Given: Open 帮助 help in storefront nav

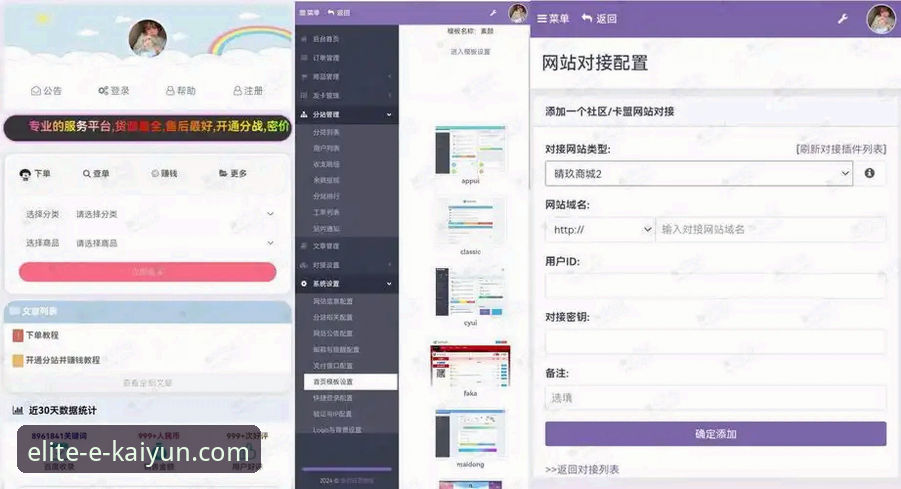Looking at the screenshot, I should pyautogui.click(x=180, y=91).
